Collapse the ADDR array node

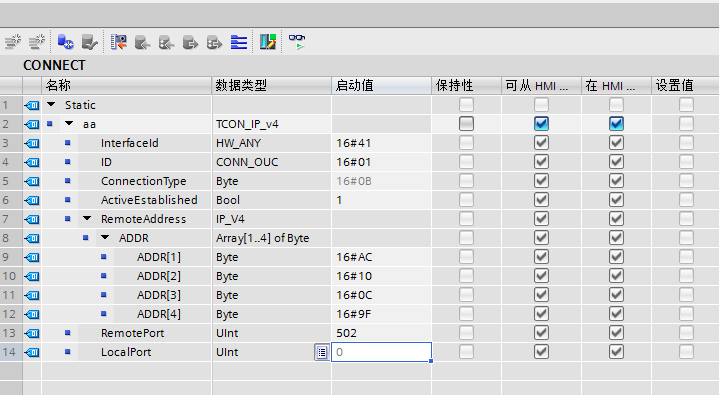105,237
